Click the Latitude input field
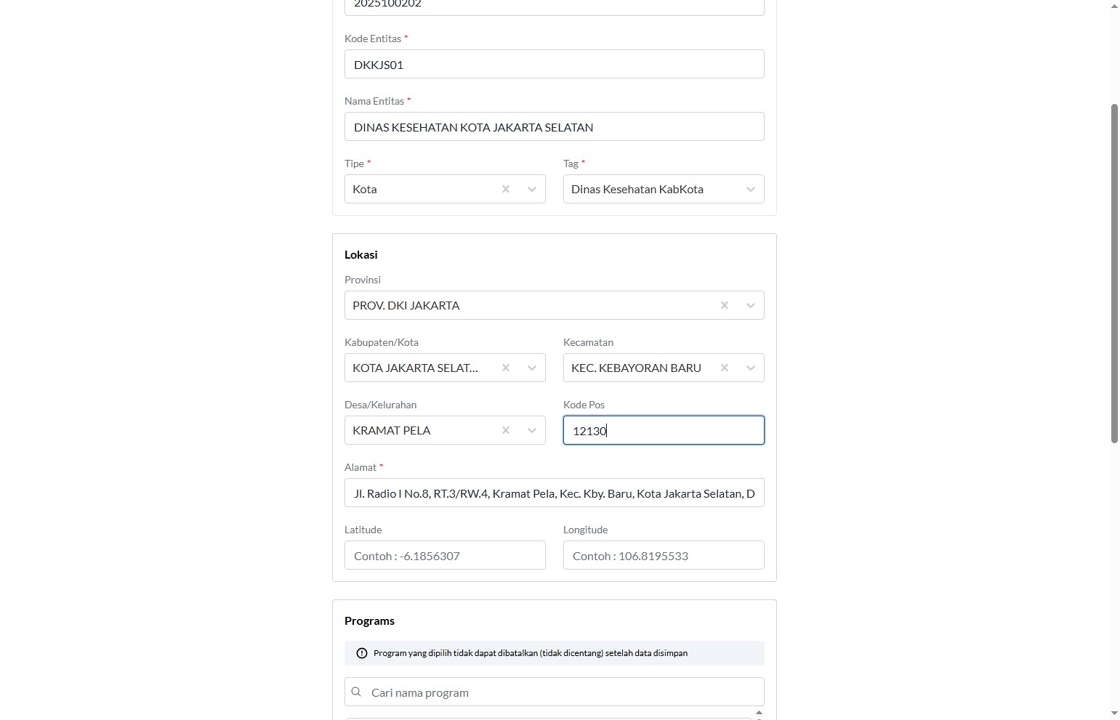 pyautogui.click(x=445, y=556)
